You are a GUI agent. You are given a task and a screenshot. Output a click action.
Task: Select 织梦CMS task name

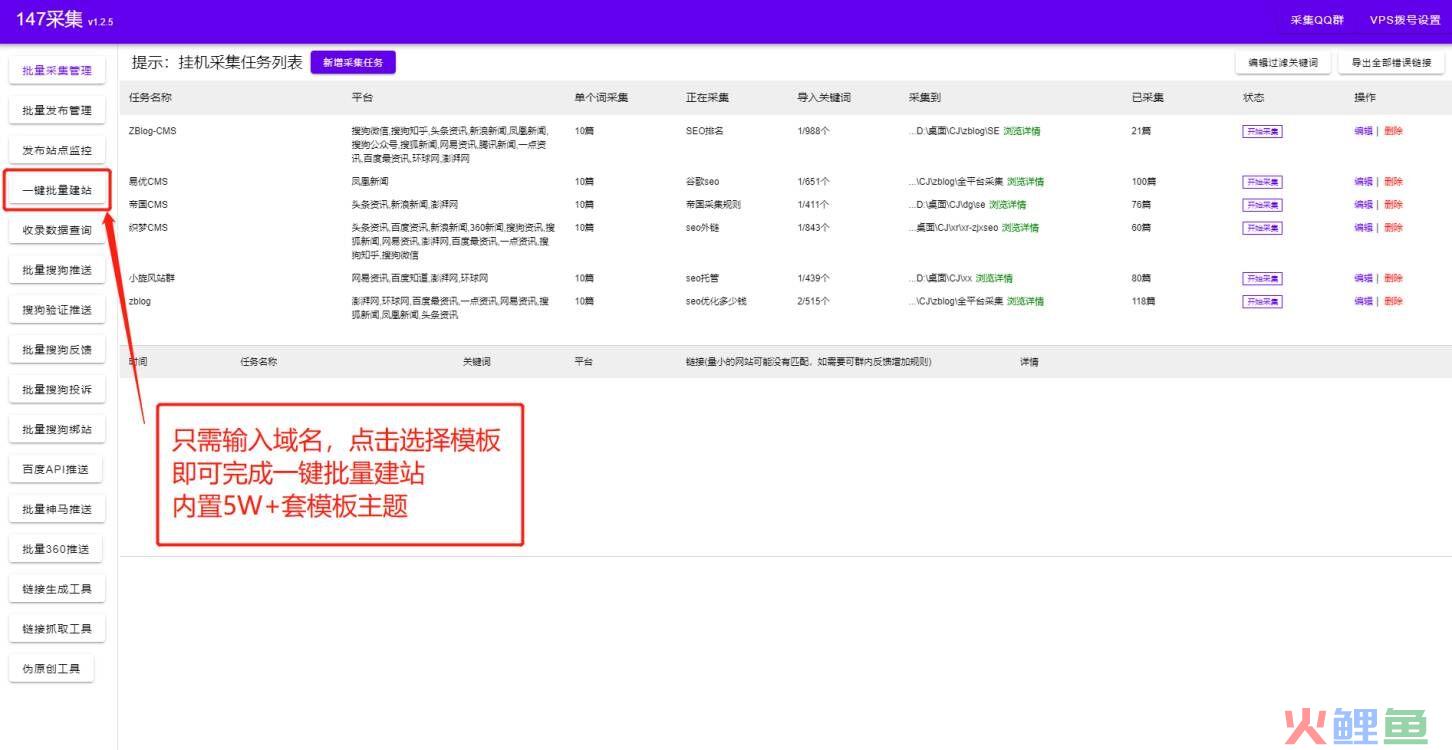tap(148, 228)
